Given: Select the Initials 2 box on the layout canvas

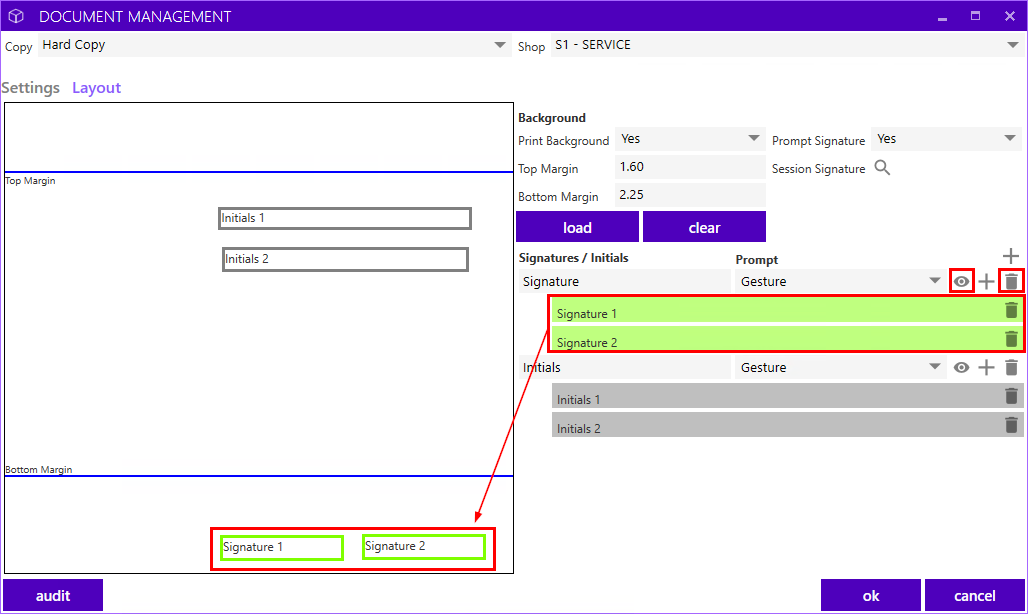Looking at the screenshot, I should pos(346,259).
